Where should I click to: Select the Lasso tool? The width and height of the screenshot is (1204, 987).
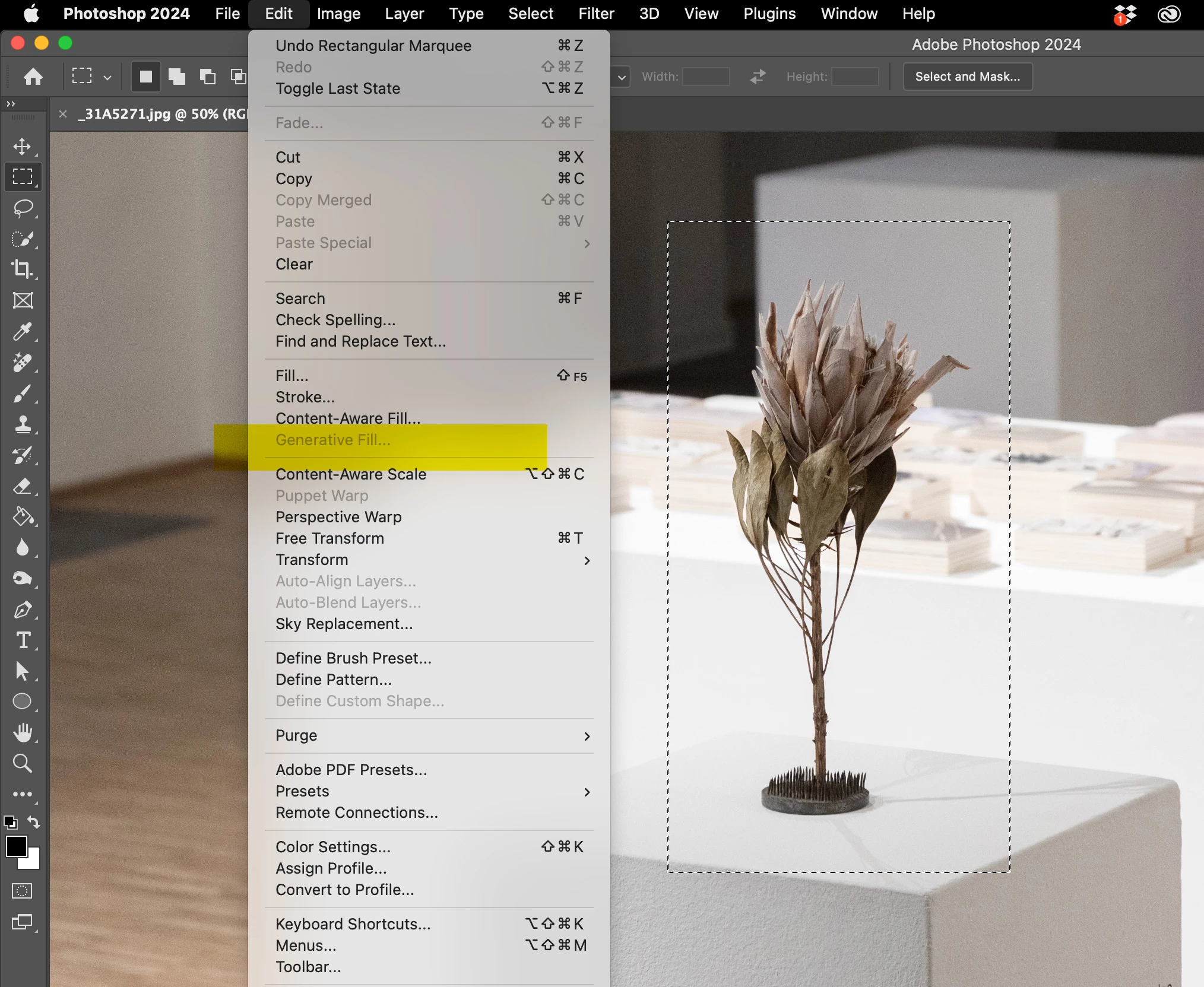pyautogui.click(x=23, y=208)
